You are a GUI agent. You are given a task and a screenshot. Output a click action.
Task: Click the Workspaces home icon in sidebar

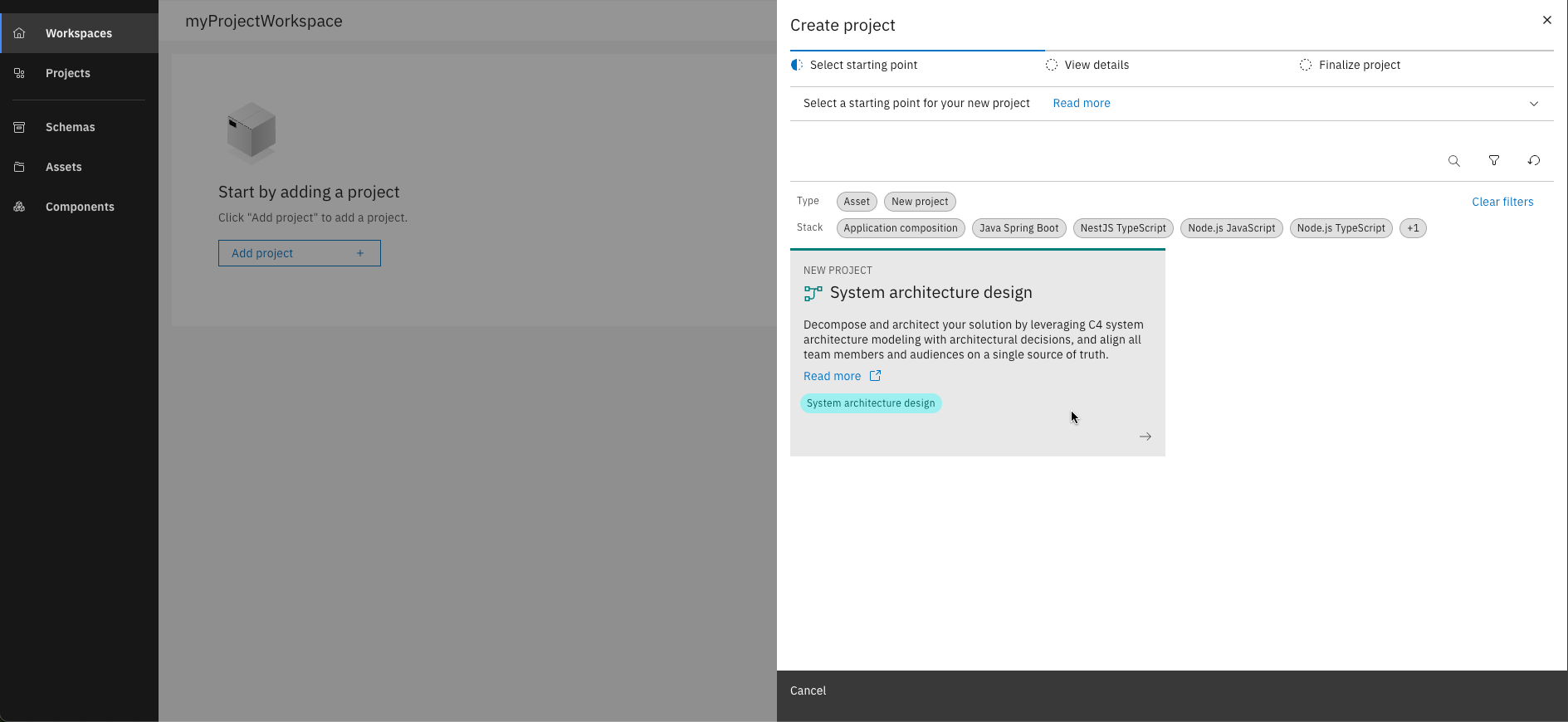(19, 33)
